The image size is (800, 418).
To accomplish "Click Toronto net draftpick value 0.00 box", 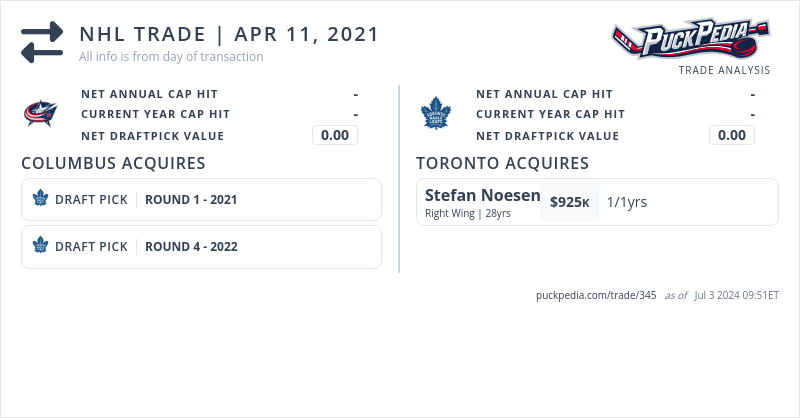I will [x=732, y=135].
